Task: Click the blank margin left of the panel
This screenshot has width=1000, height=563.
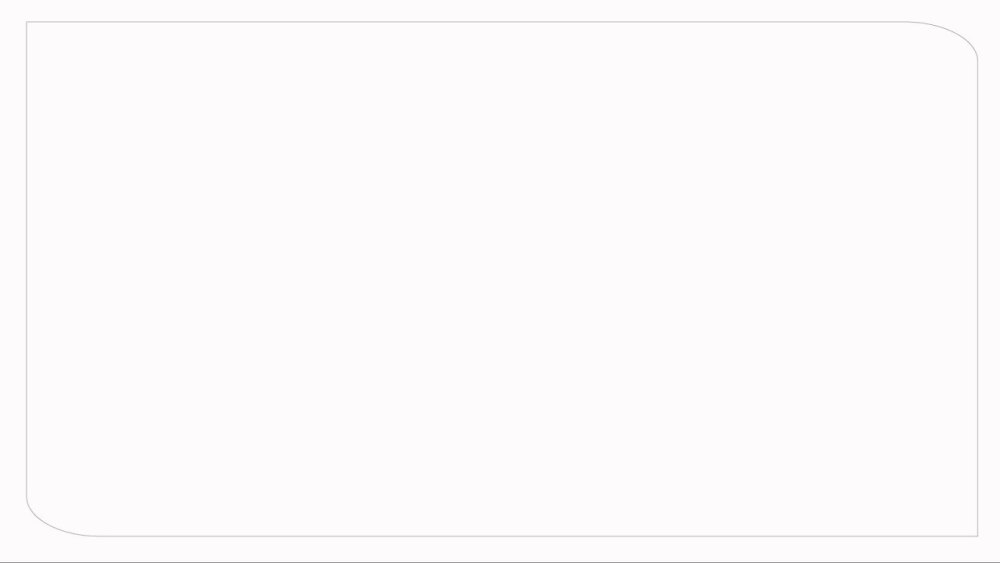Action: 13,281
